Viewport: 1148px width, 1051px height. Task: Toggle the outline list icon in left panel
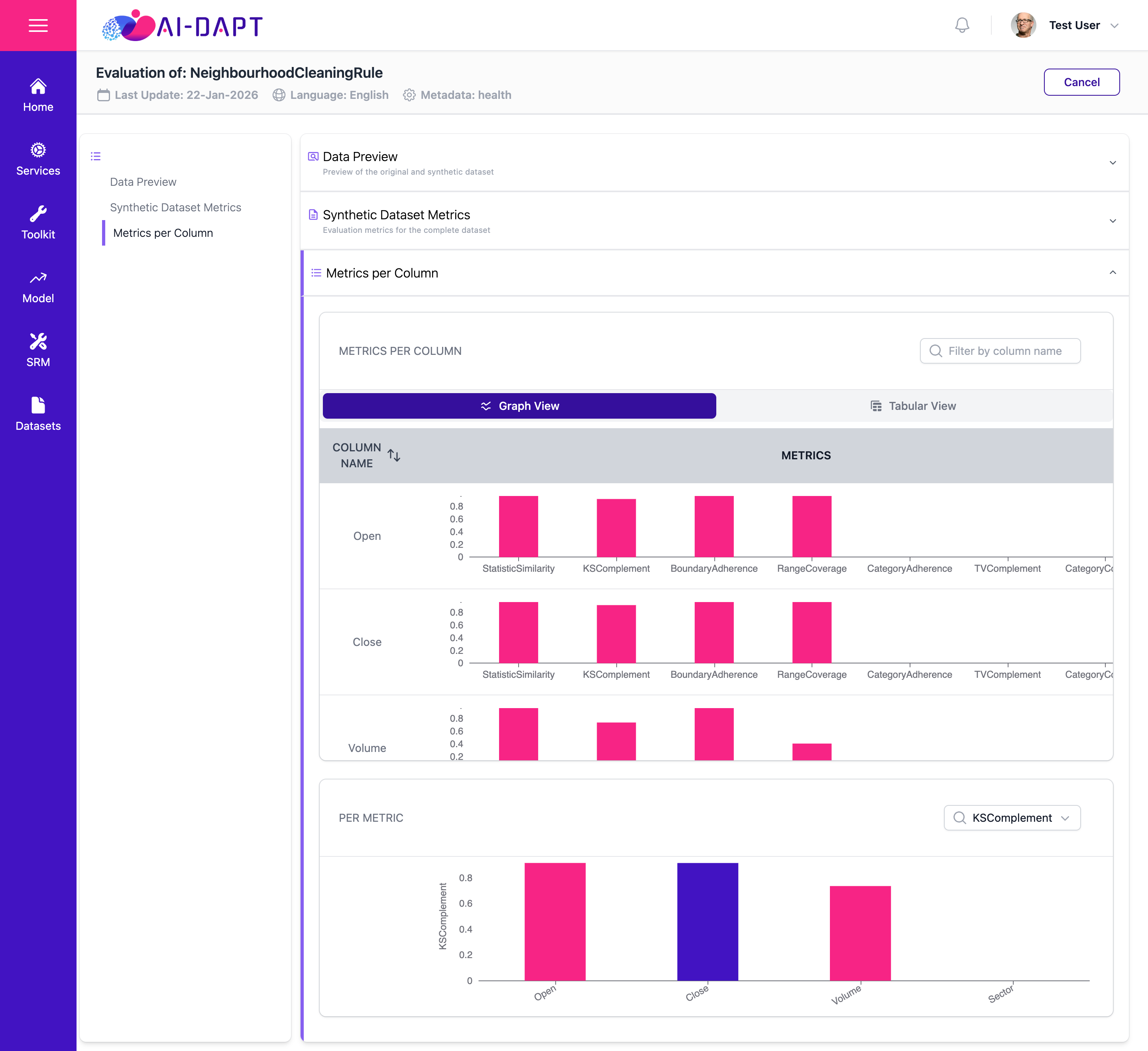click(96, 156)
